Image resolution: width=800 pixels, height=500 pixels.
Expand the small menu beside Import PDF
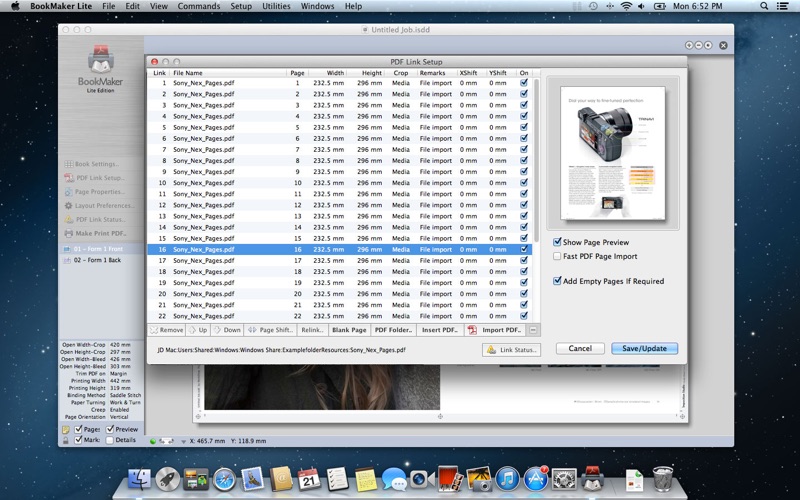(x=533, y=330)
